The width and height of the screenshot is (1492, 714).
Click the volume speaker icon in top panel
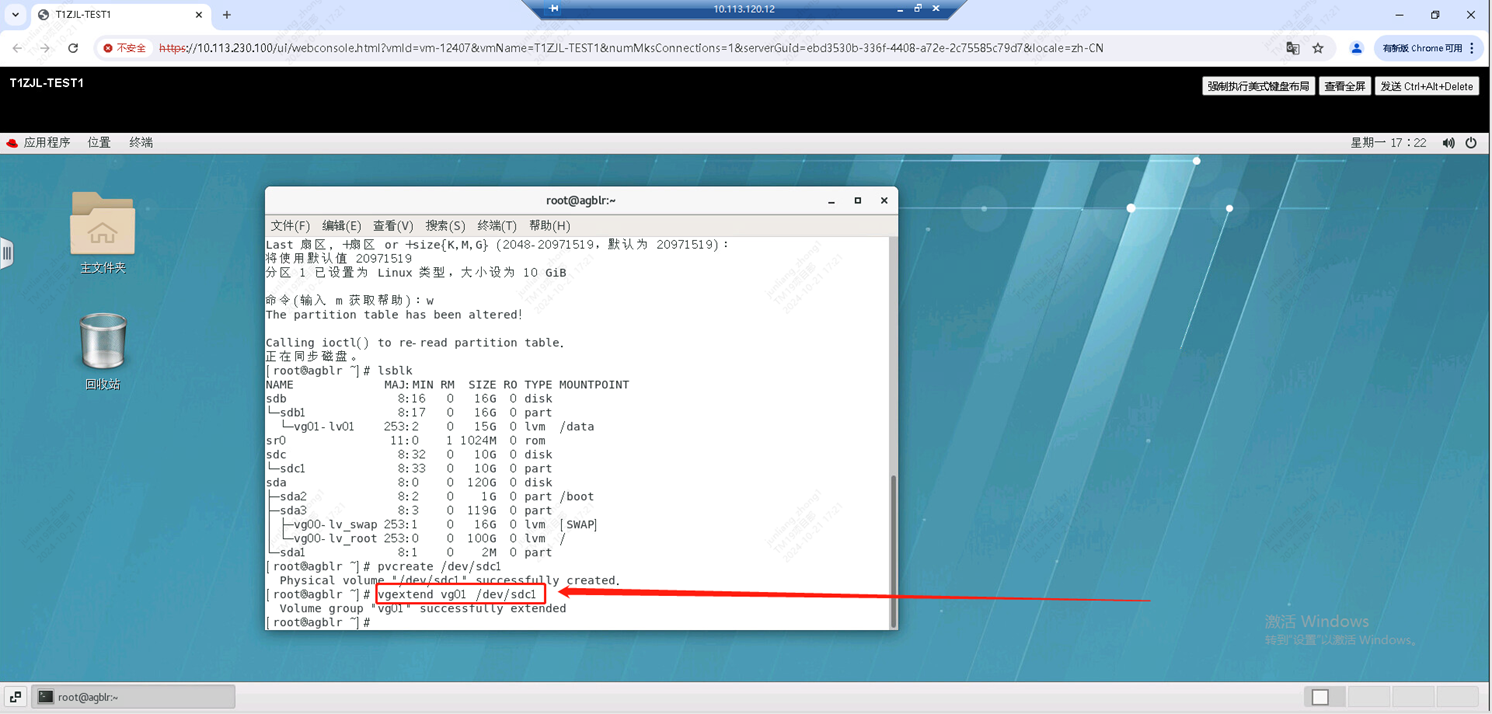(1448, 143)
